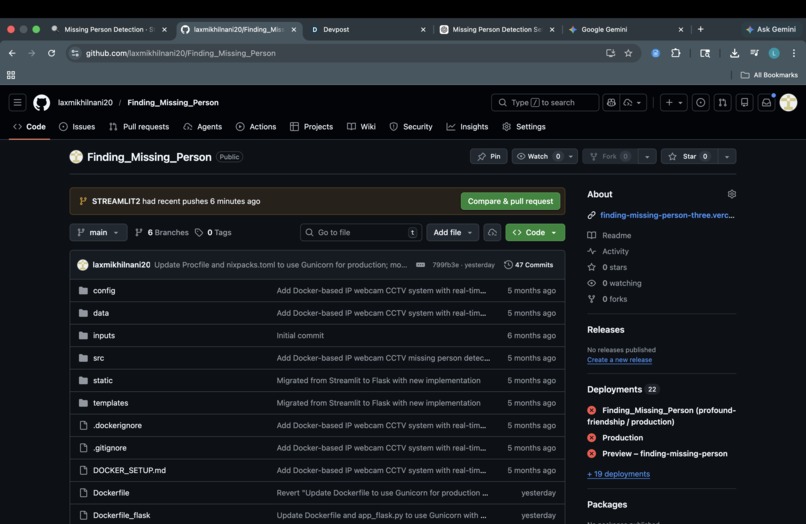
Task: Focus the Type / to search box
Action: [x=545, y=103]
